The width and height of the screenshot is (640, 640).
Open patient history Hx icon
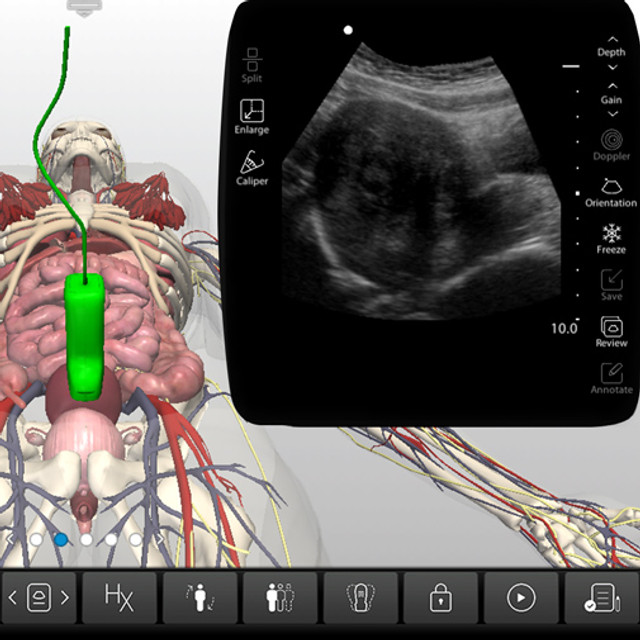click(x=119, y=598)
